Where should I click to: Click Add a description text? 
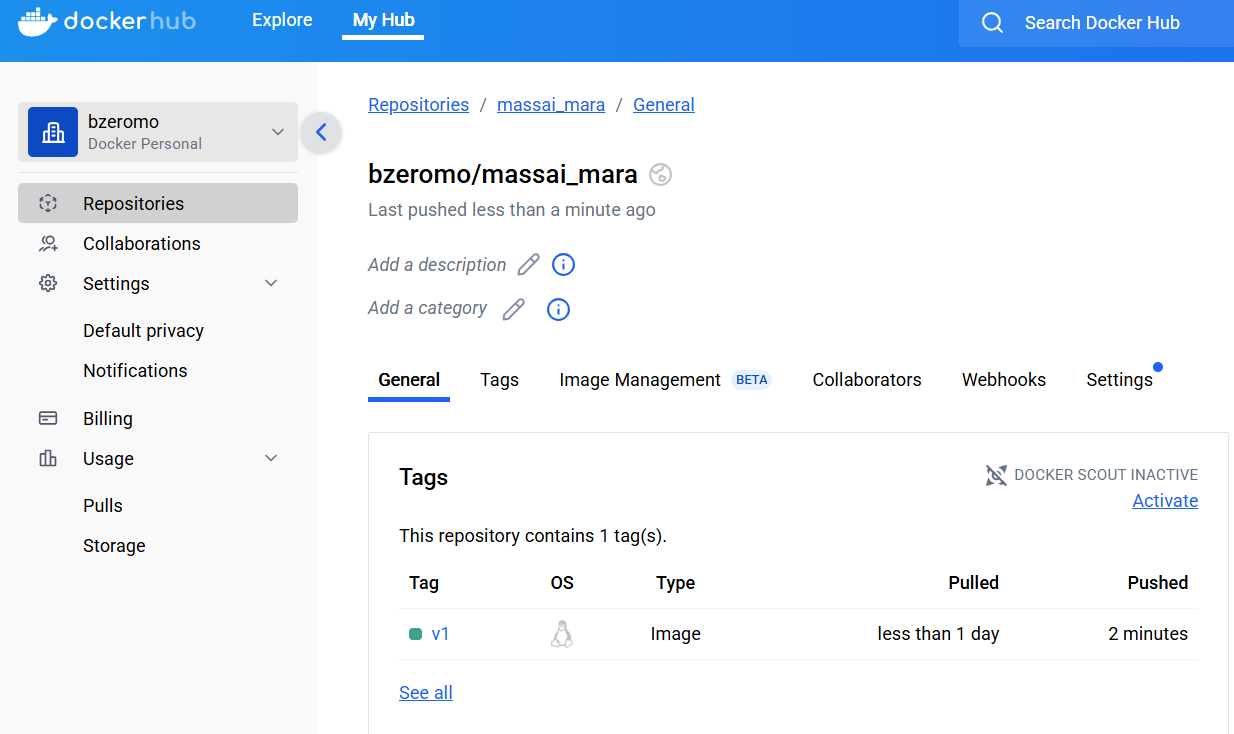coord(437,265)
